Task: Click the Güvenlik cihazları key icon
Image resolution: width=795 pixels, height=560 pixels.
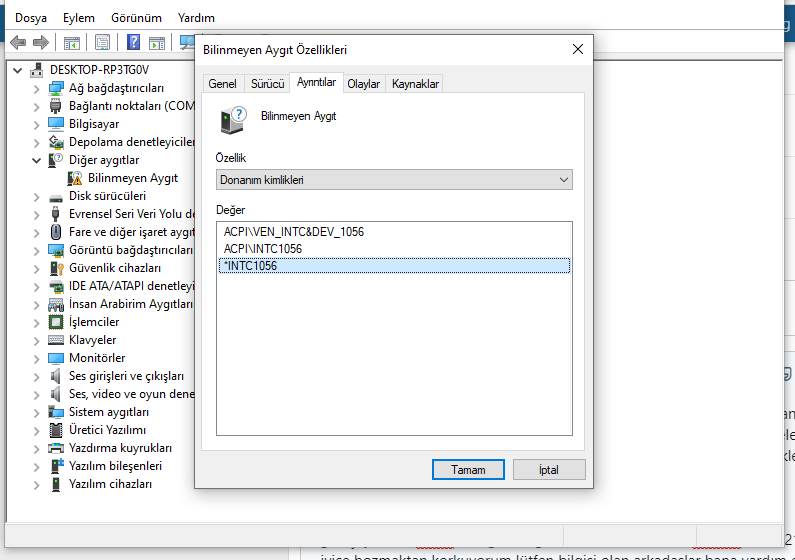Action: [x=56, y=268]
